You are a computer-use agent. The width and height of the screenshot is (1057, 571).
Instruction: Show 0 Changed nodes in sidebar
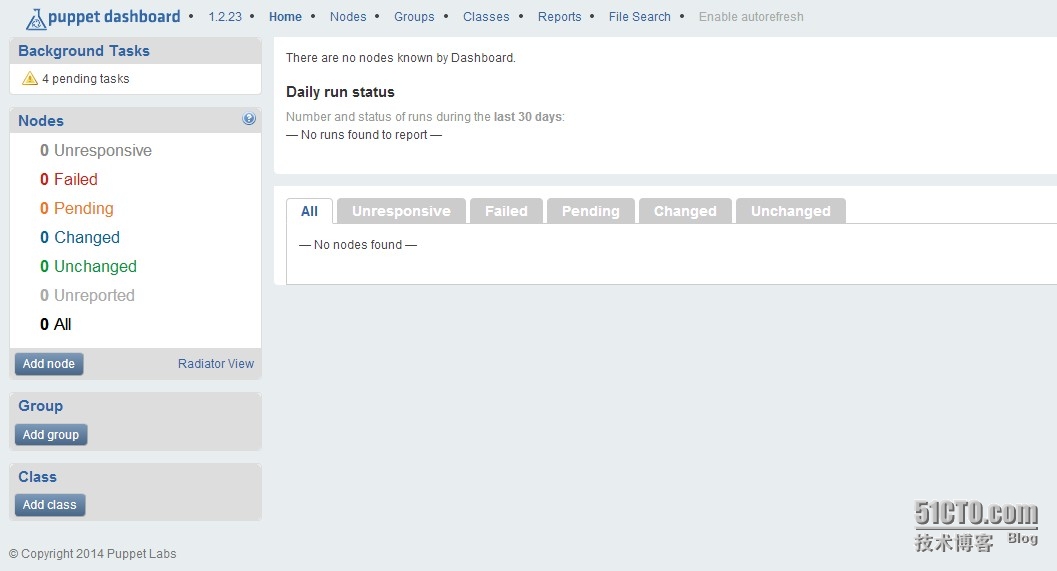click(80, 237)
